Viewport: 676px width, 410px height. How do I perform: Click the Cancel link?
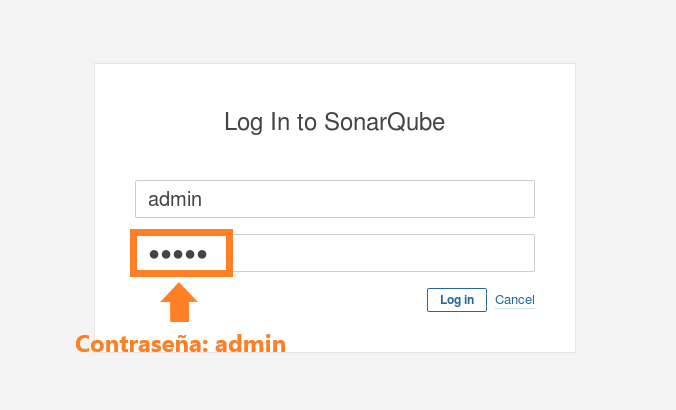515,300
